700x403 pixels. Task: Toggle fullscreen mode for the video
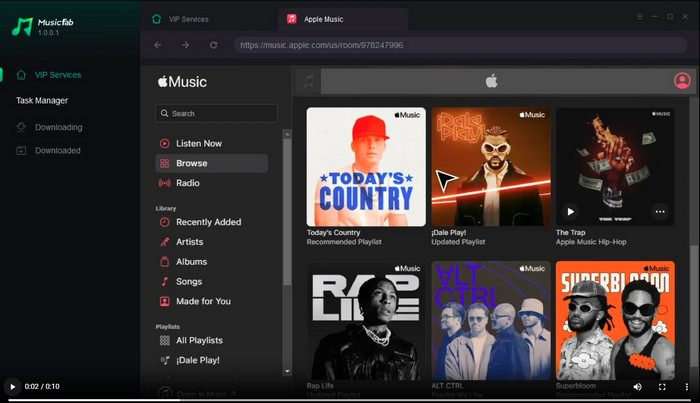click(x=661, y=386)
